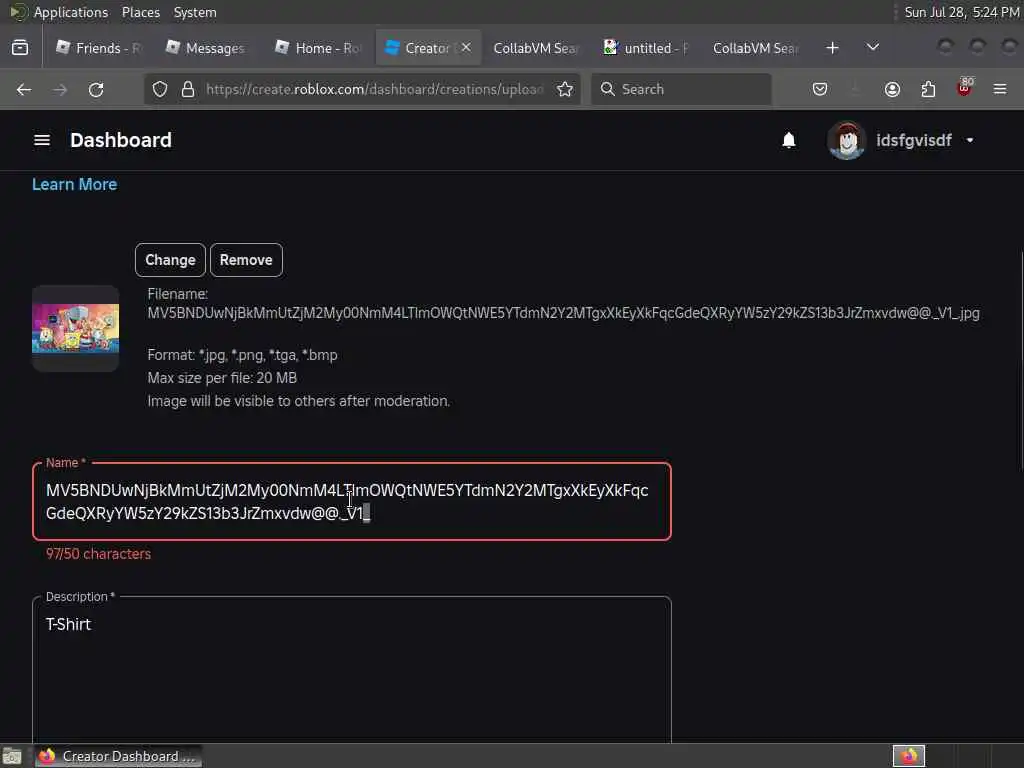1024x768 pixels.
Task: Click the Dashboard heading text
Action: [x=121, y=140]
